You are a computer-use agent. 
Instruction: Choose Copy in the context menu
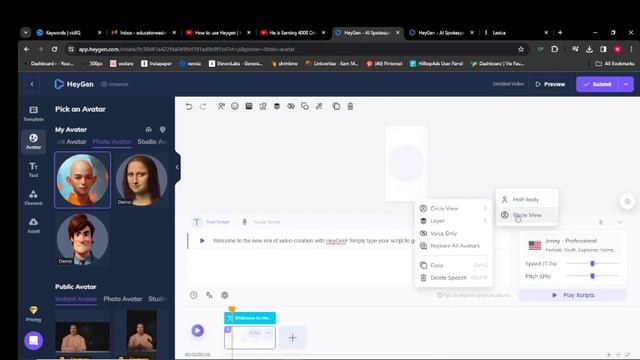pyautogui.click(x=453, y=265)
